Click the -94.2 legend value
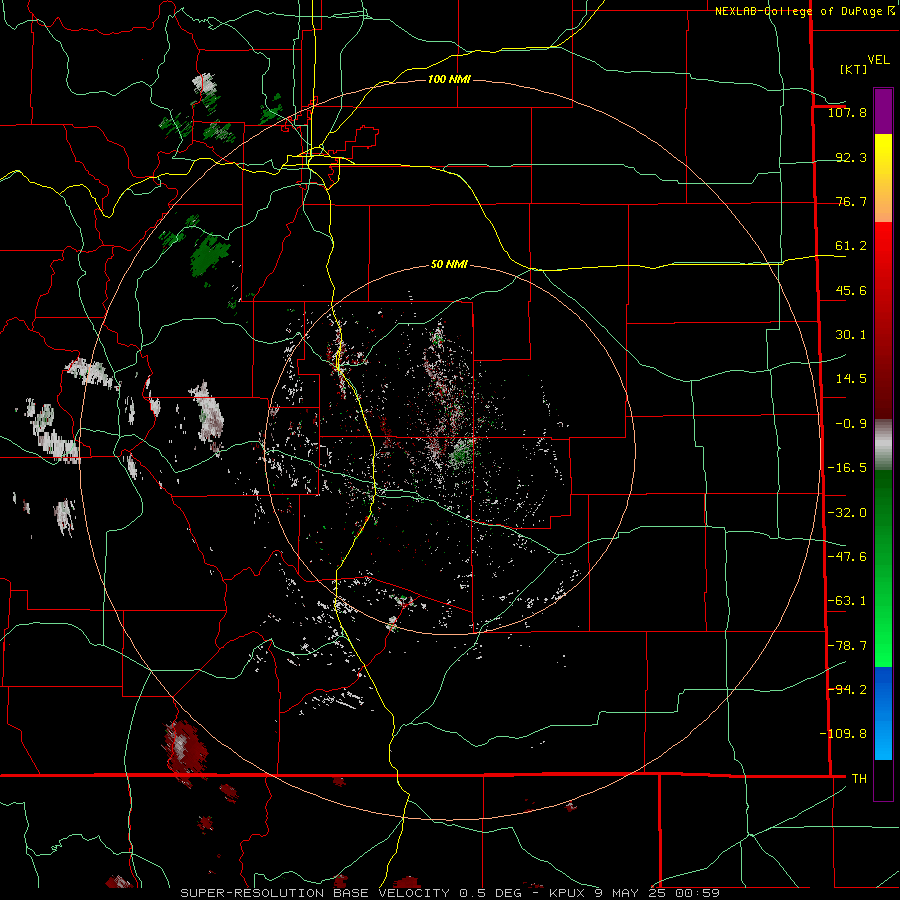Screen dimensions: 900x900 click(847, 689)
